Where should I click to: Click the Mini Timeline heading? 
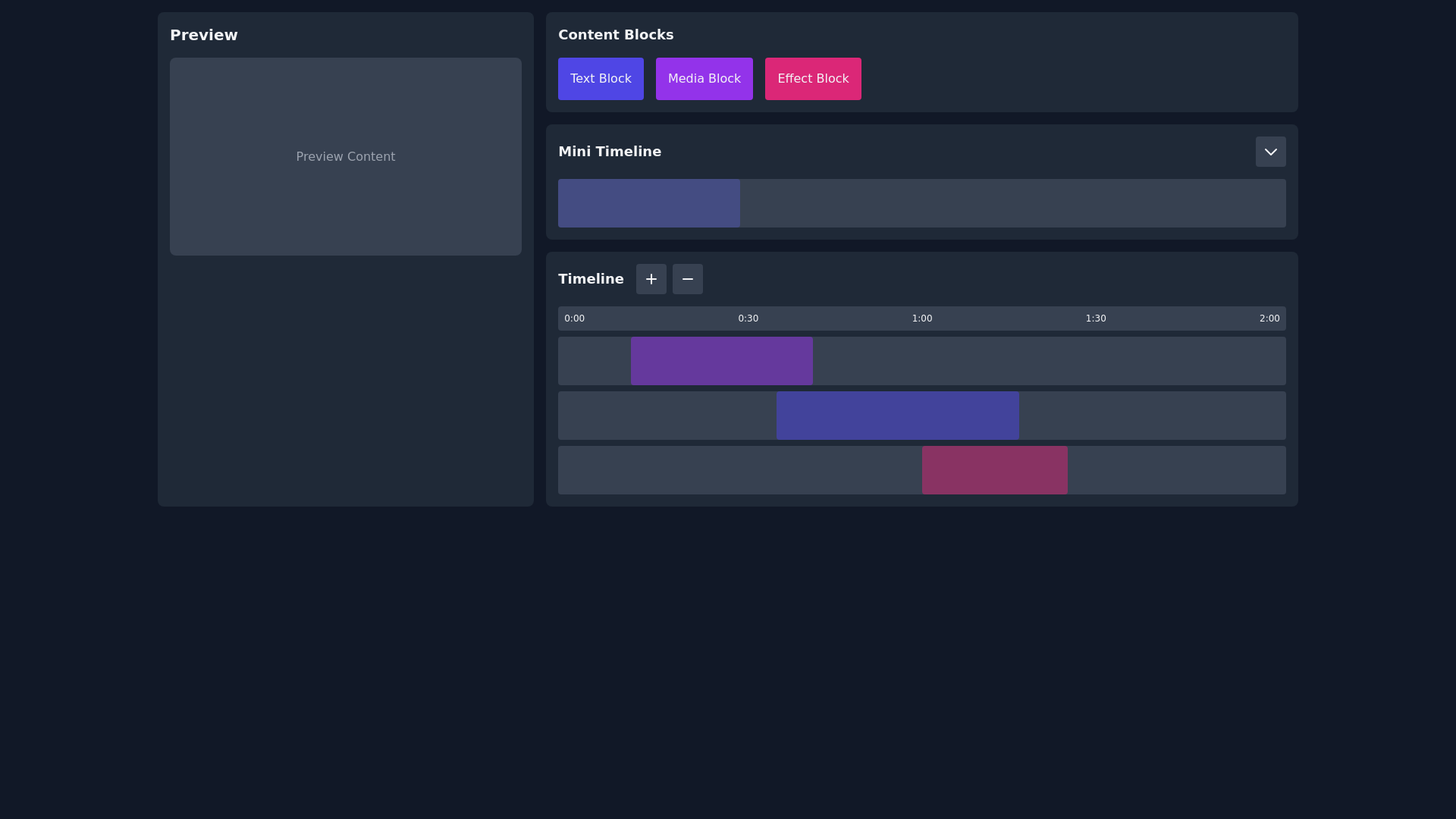610,152
